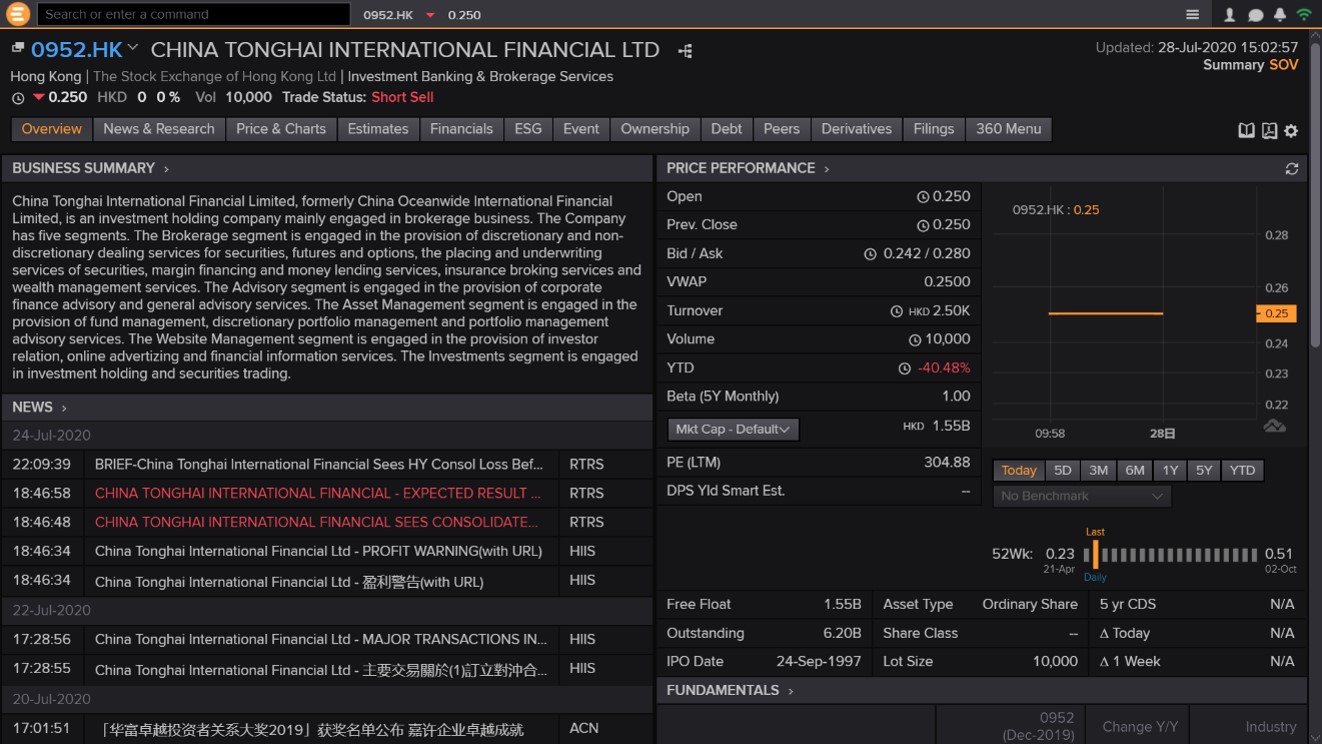
Task: Click the 304.88 PE (LTM) value
Action: (947, 463)
